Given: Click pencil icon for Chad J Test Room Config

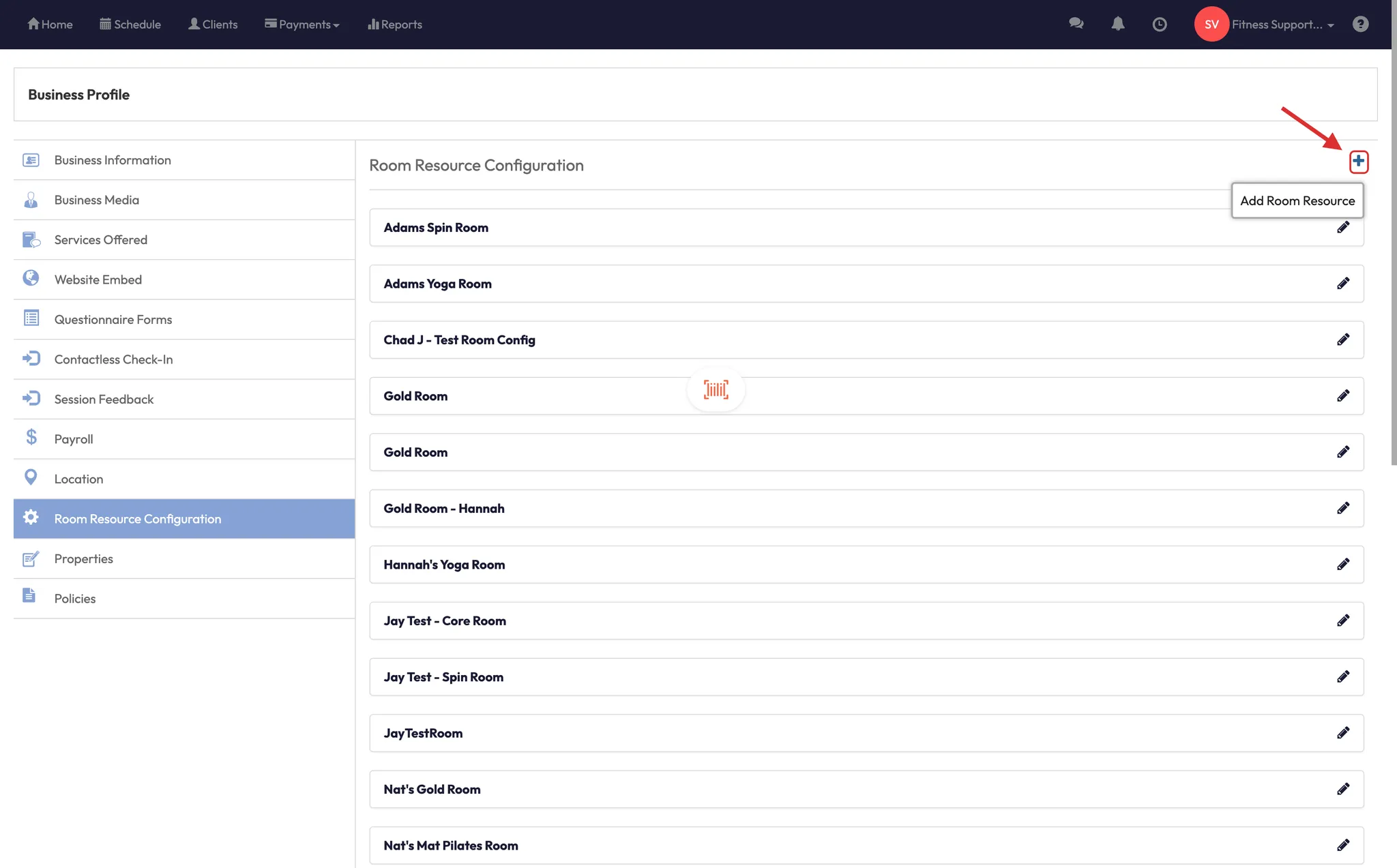Looking at the screenshot, I should [1342, 340].
